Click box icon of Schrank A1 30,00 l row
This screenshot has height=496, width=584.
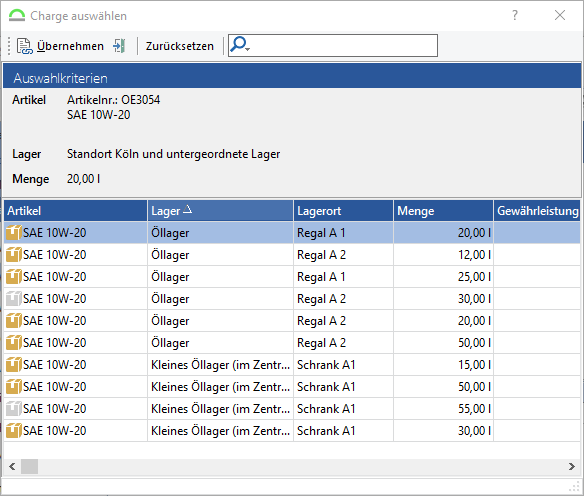13,430
